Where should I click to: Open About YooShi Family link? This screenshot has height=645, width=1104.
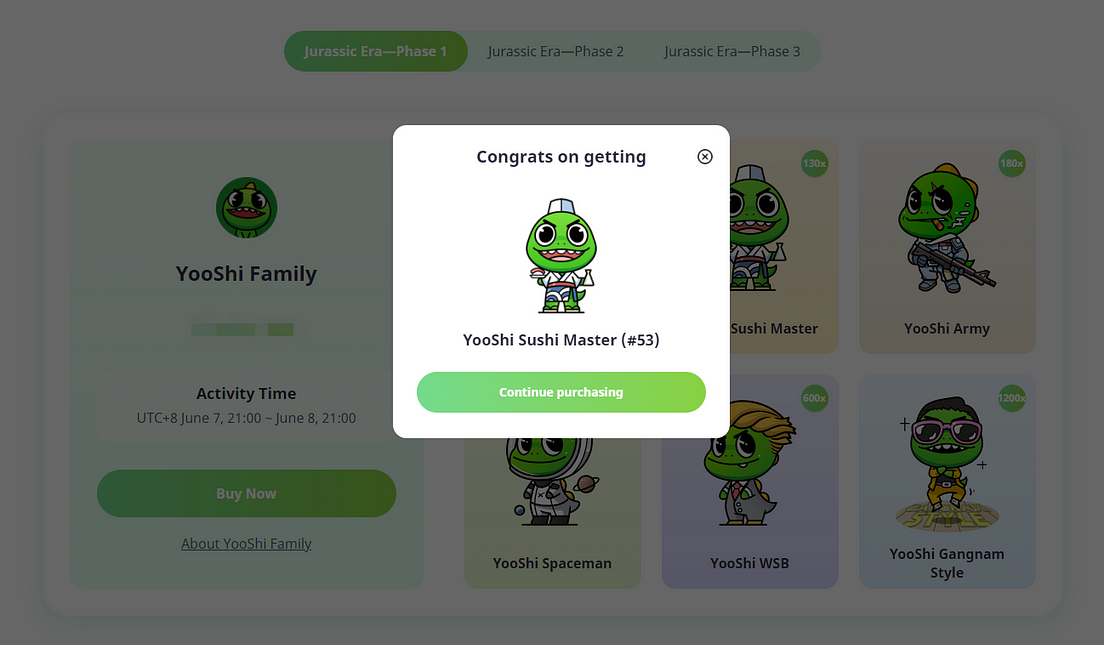(246, 544)
